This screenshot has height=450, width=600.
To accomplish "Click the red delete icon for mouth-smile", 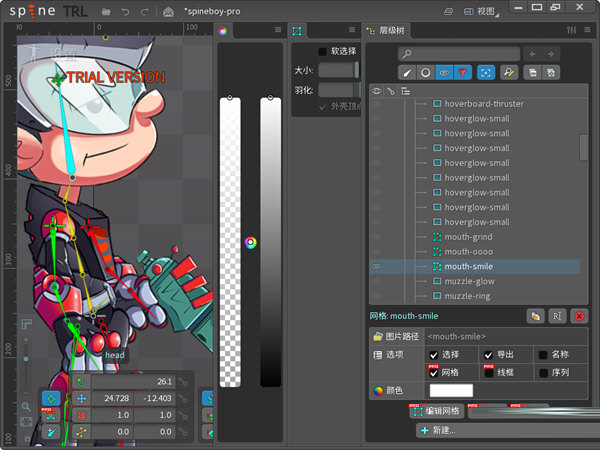I will [578, 316].
